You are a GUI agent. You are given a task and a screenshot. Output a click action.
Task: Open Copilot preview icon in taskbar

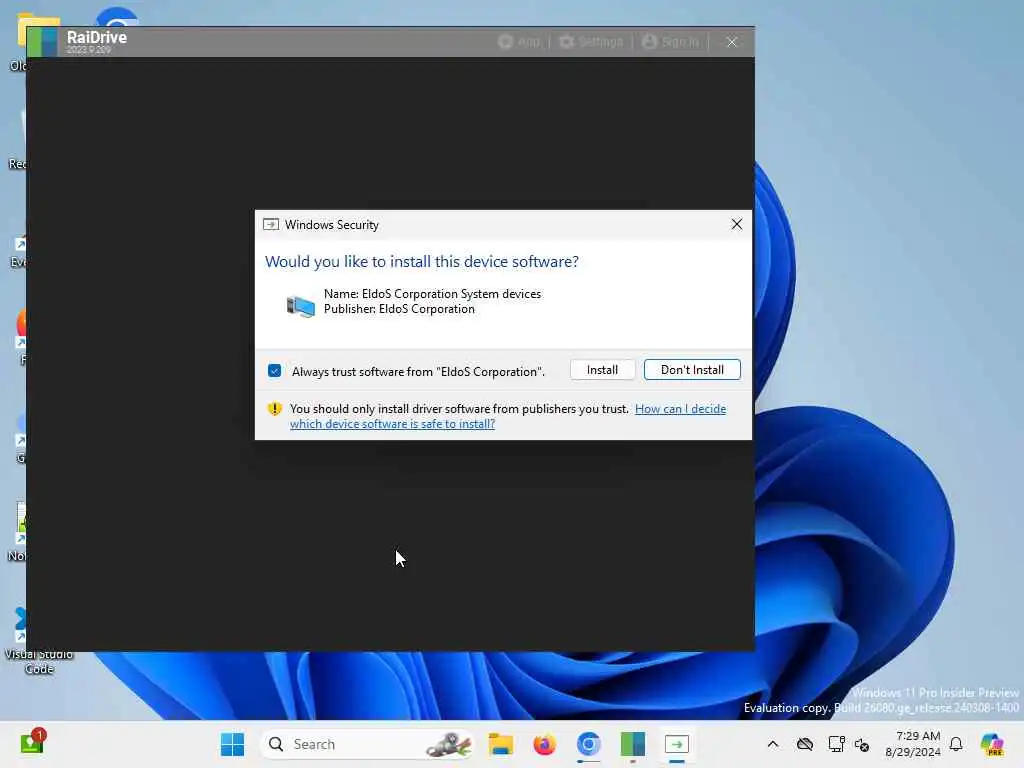pos(992,744)
